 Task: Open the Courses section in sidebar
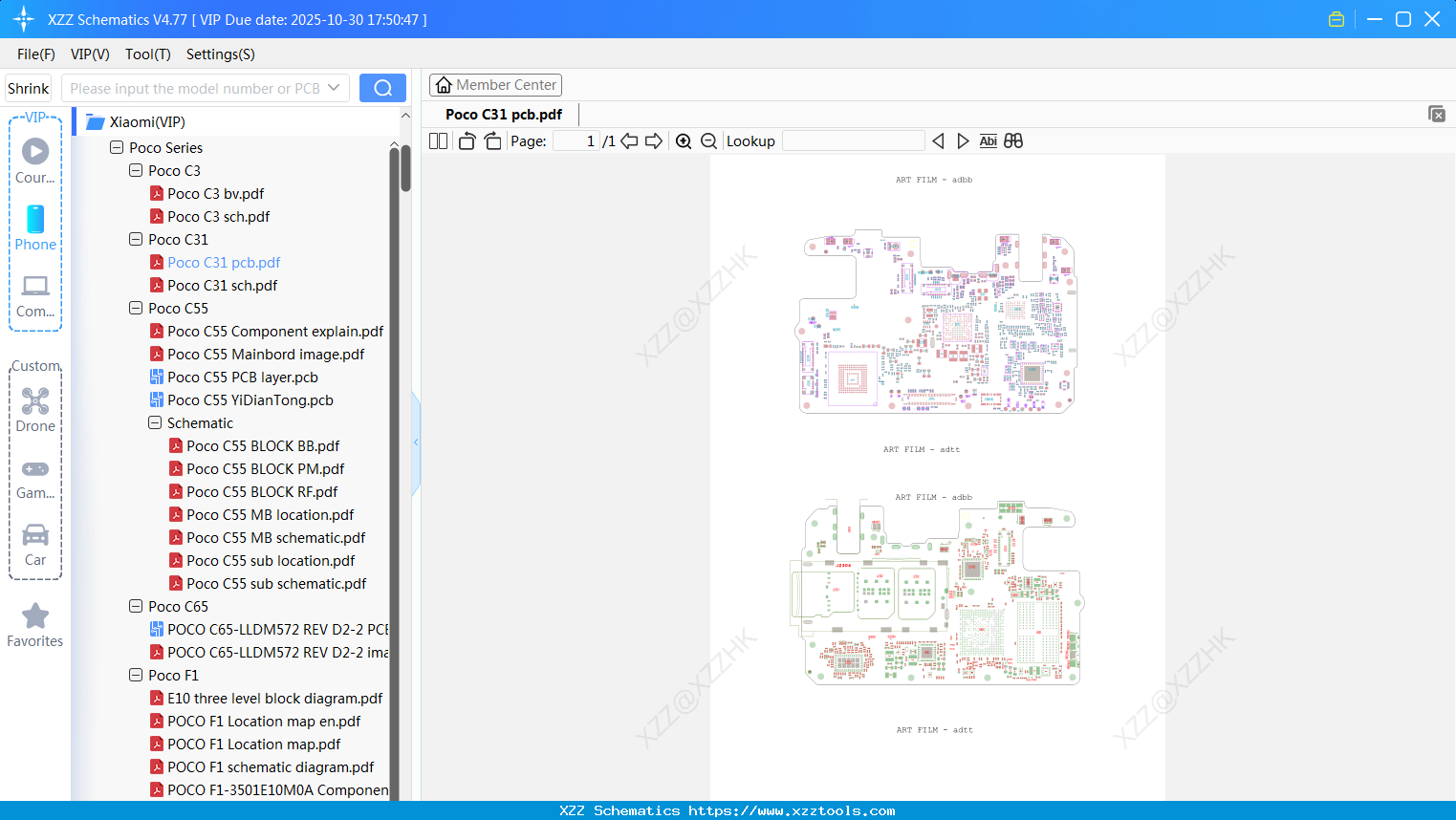[35, 162]
